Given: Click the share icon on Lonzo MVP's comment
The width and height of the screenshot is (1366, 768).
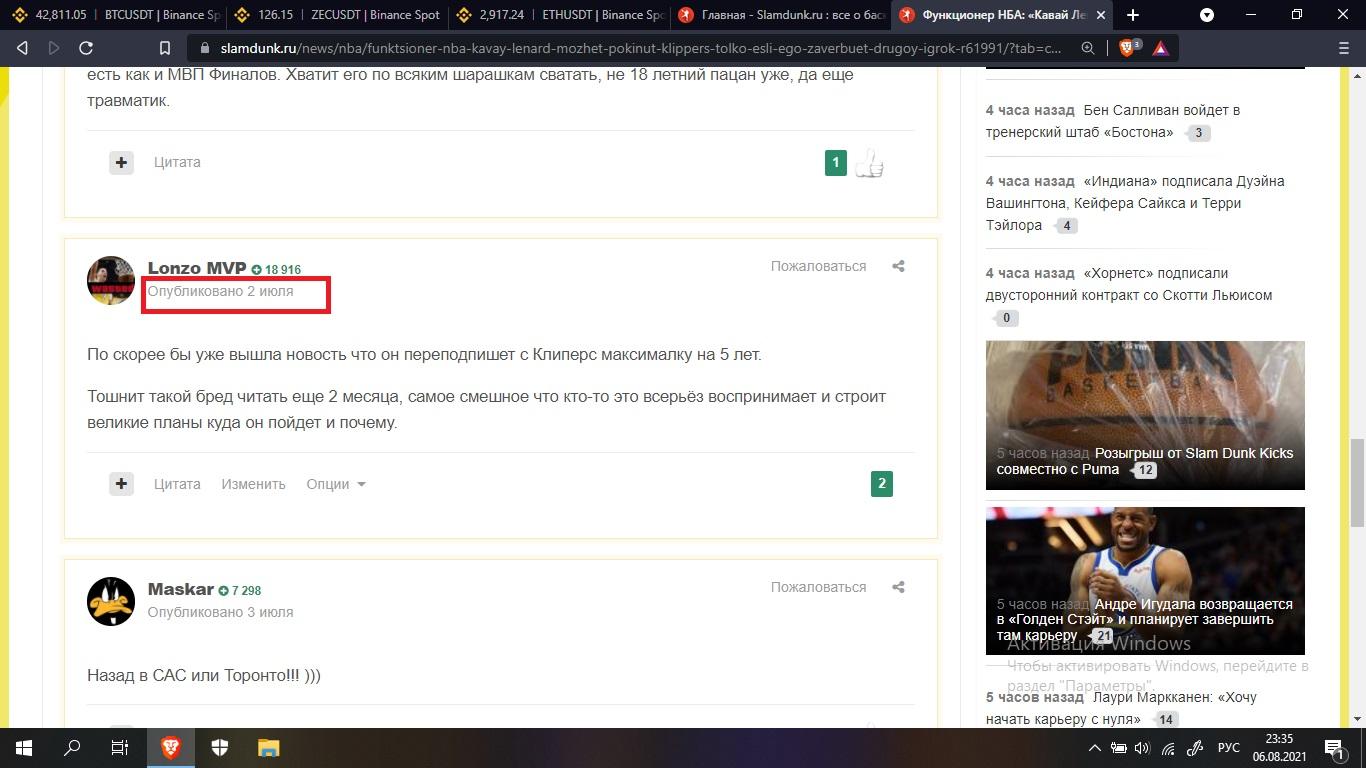Looking at the screenshot, I should point(898,266).
